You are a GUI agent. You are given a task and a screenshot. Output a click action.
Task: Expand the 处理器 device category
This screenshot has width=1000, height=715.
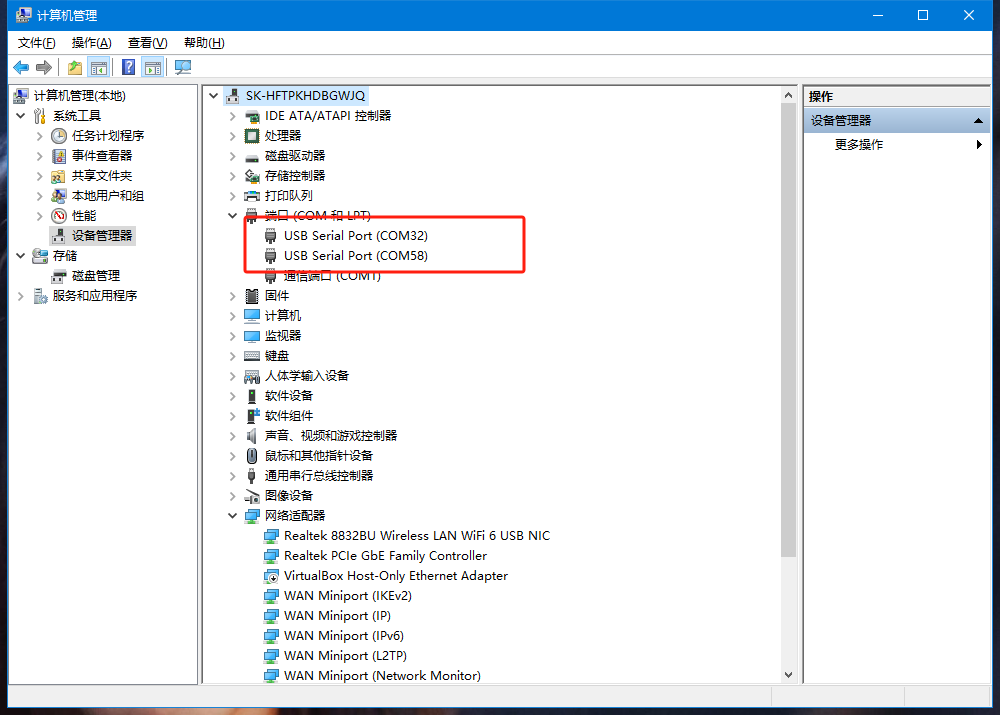pos(233,136)
